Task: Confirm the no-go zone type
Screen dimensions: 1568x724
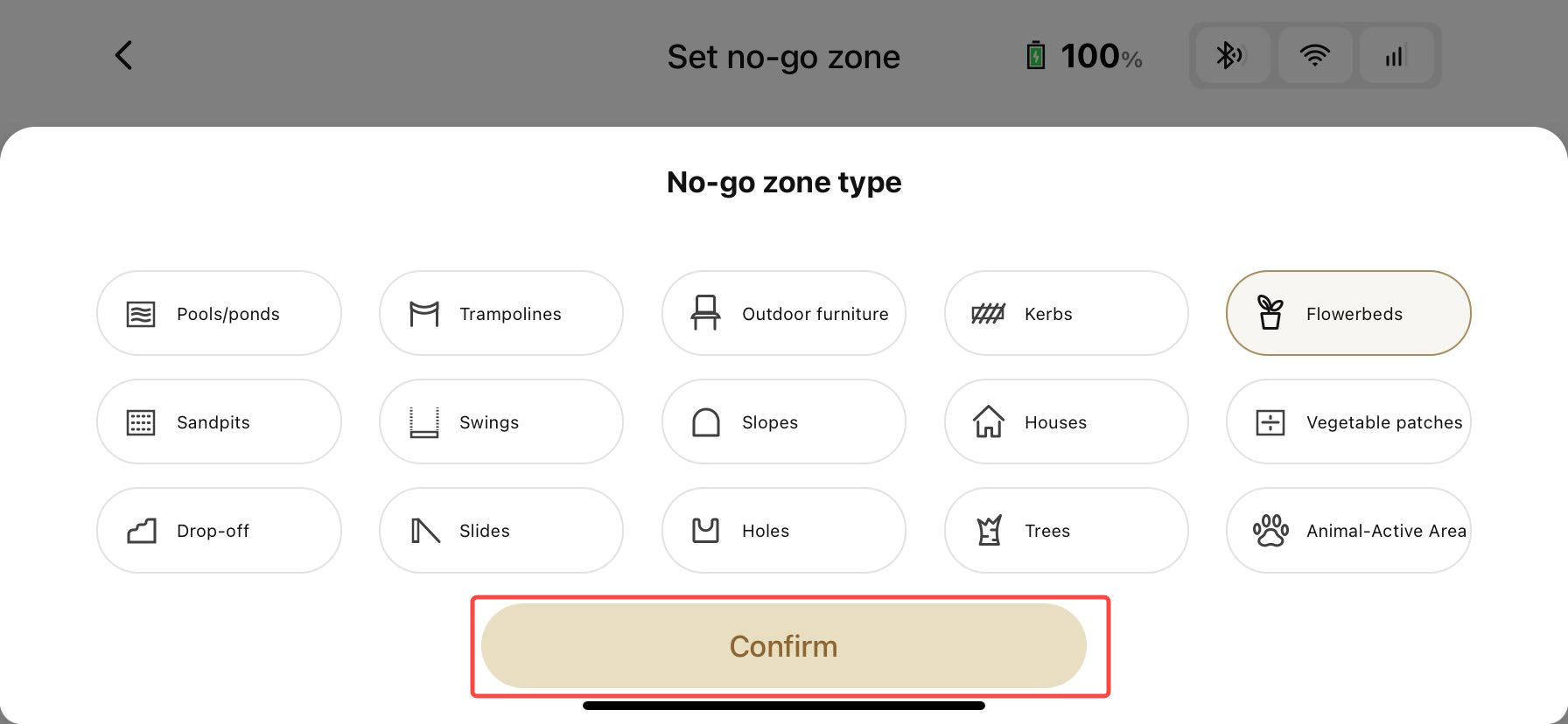Action: [x=784, y=646]
